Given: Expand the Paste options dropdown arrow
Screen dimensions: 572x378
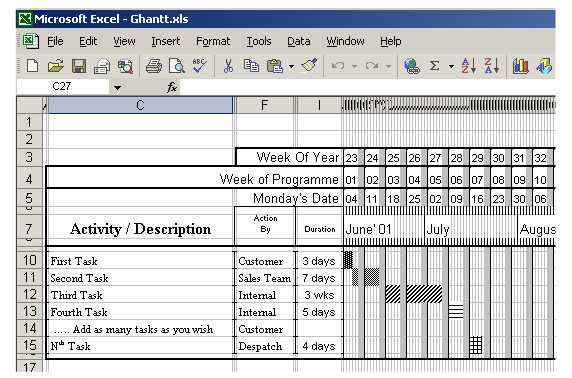Looking at the screenshot, I should (291, 66).
